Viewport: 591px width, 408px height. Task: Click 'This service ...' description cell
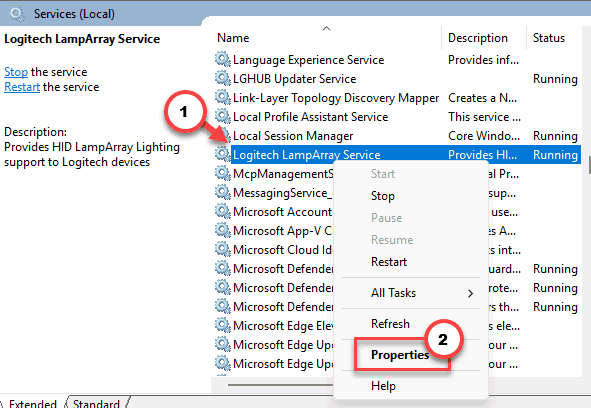tap(484, 117)
